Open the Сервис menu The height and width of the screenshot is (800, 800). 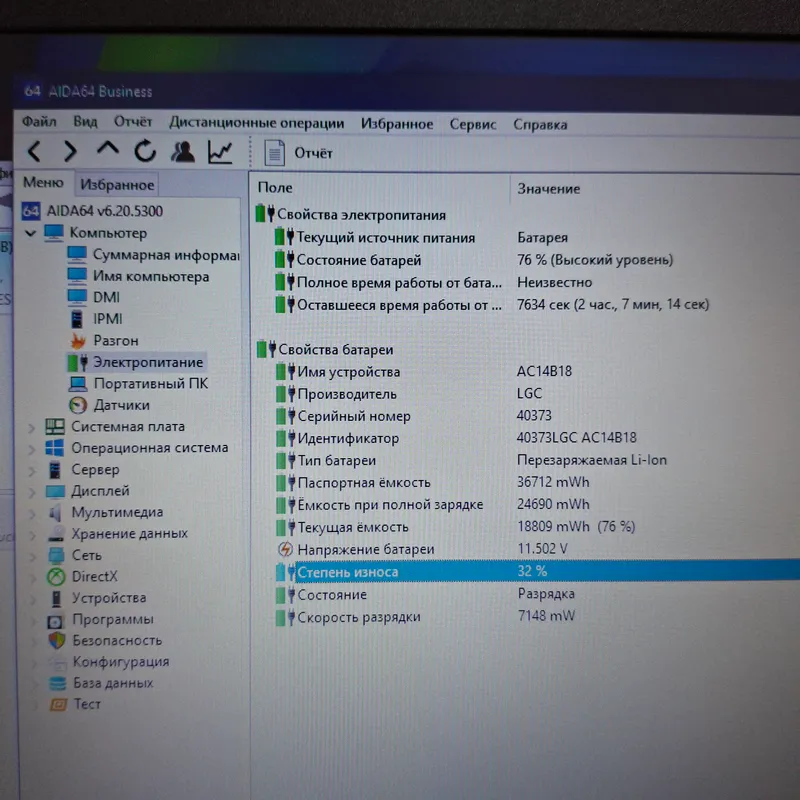tap(473, 124)
